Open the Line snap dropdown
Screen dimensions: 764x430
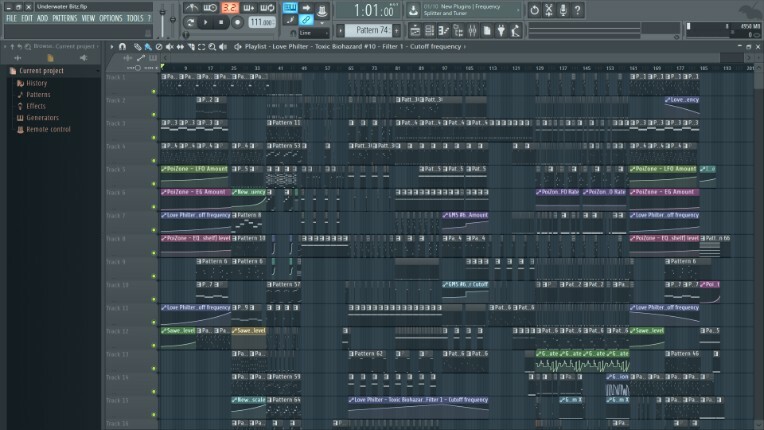tap(313, 33)
